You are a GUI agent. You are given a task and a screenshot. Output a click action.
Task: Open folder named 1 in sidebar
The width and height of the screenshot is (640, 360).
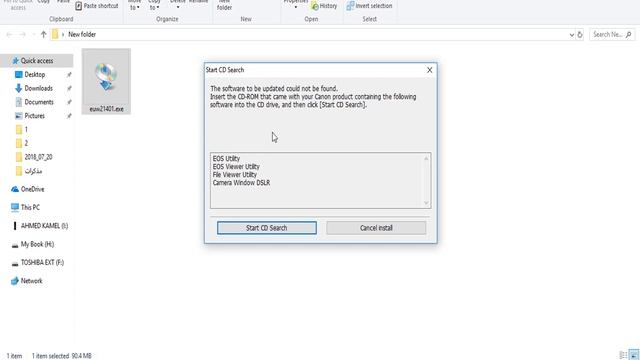[22, 130]
